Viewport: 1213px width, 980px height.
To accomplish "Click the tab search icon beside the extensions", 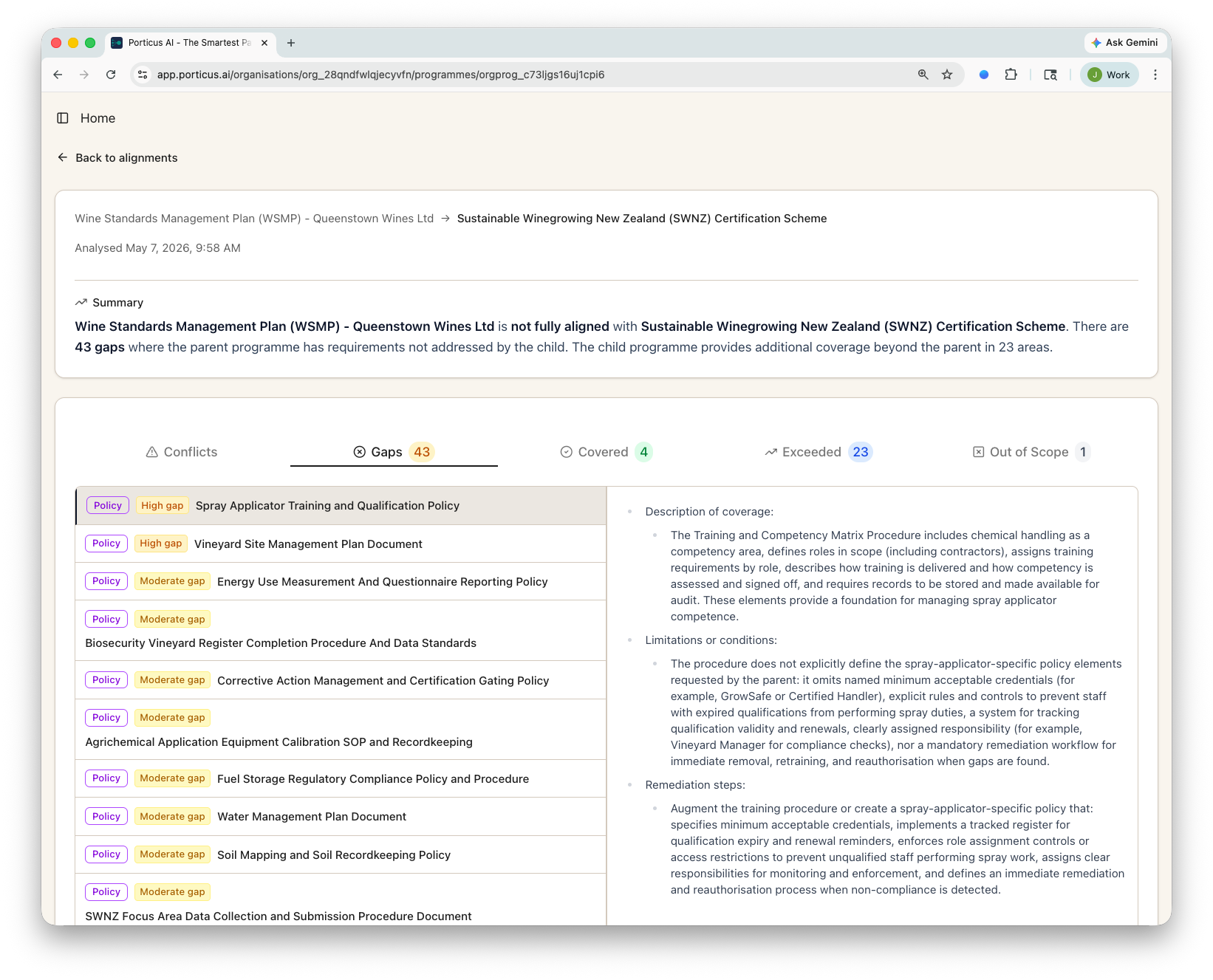I will [x=1050, y=75].
